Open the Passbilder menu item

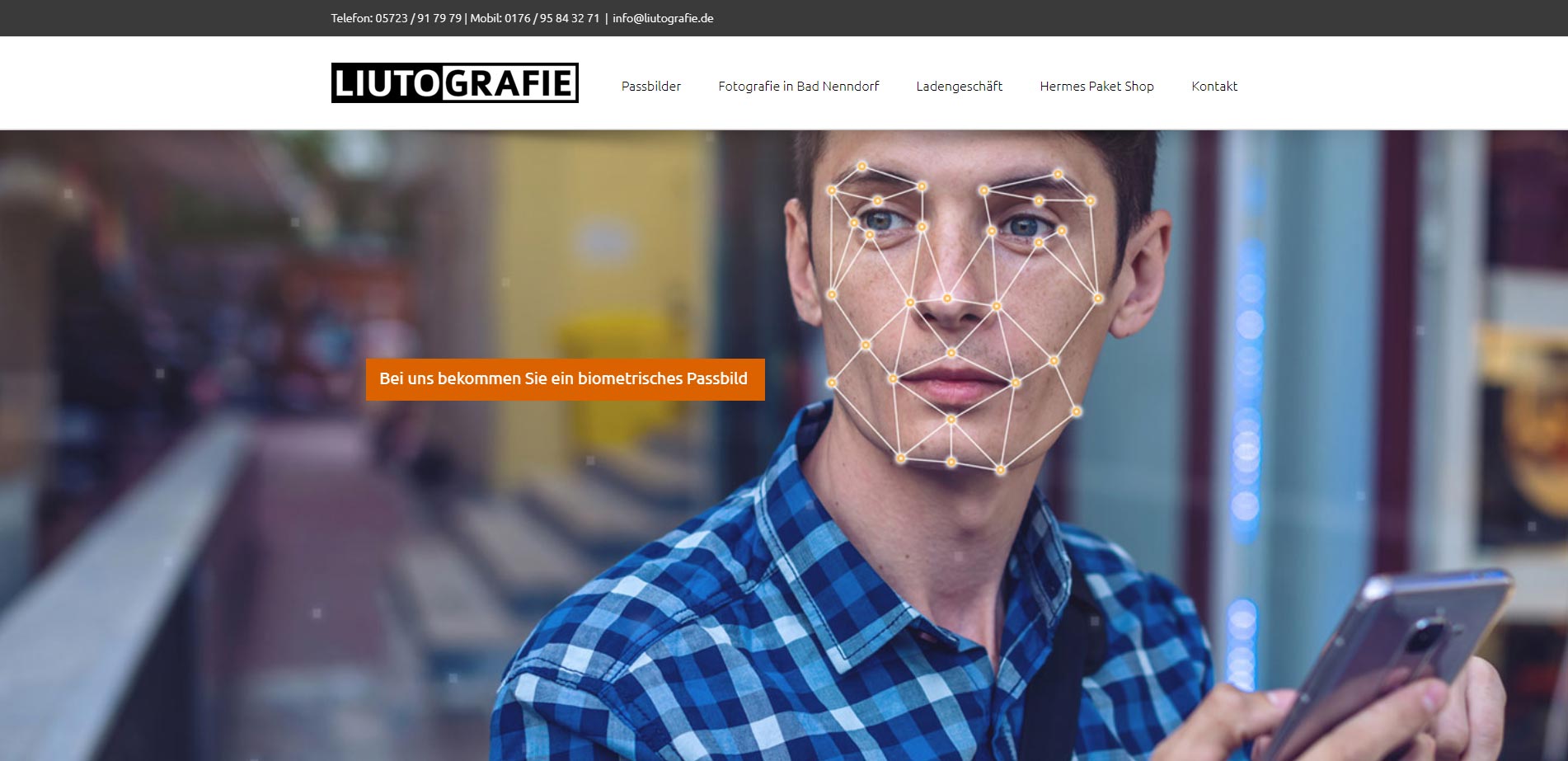coord(650,87)
